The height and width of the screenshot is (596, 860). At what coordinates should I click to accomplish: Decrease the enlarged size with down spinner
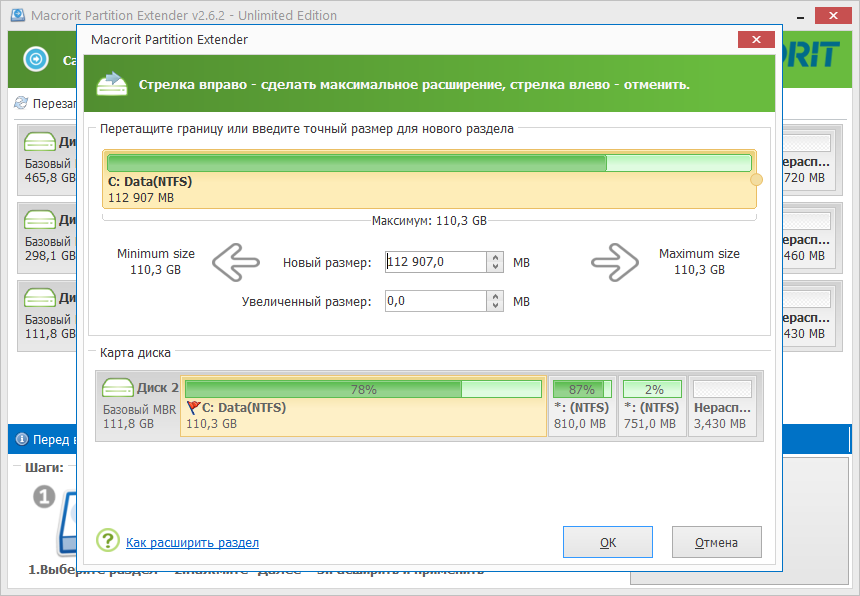click(495, 306)
